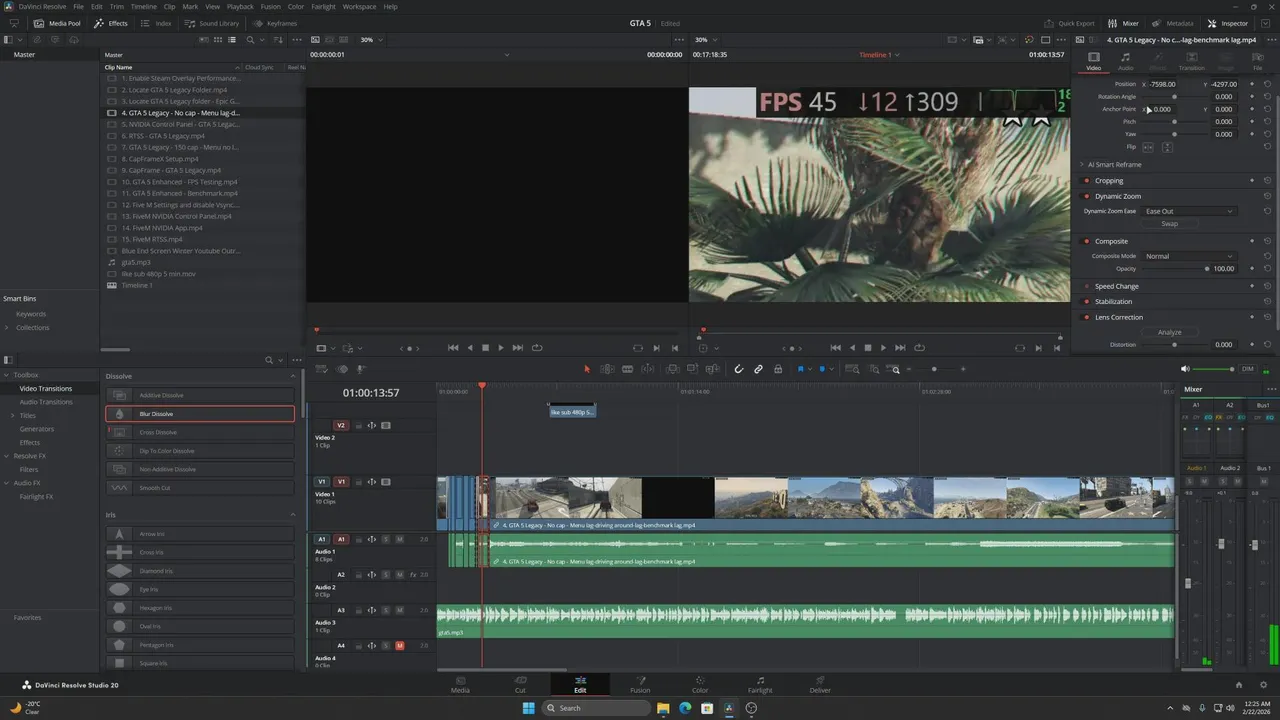
Task: Mute the Audio 1 track
Action: click(400, 539)
